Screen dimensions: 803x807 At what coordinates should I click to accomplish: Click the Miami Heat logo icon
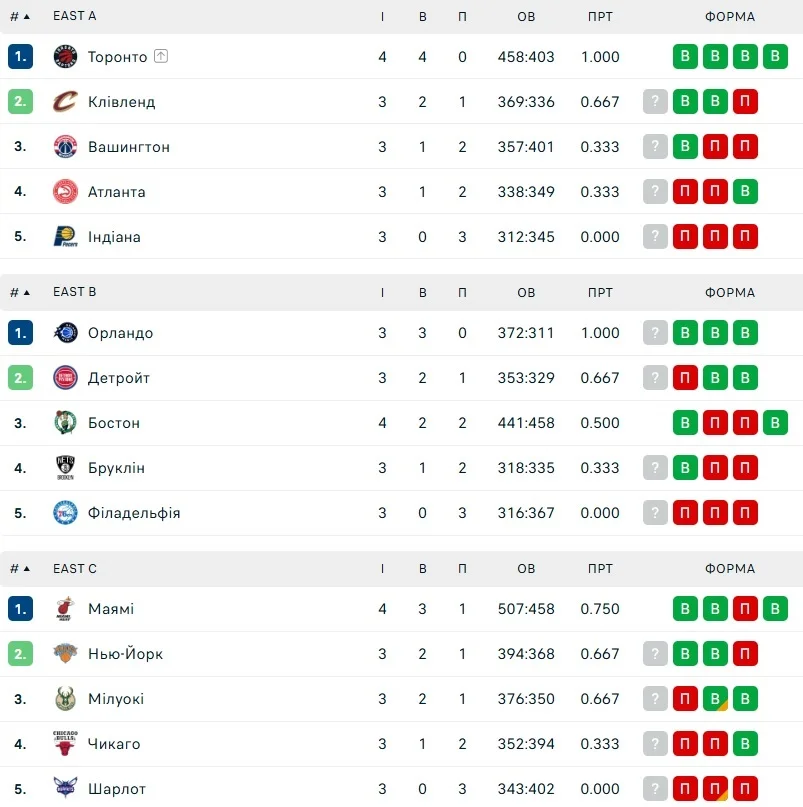(65, 609)
